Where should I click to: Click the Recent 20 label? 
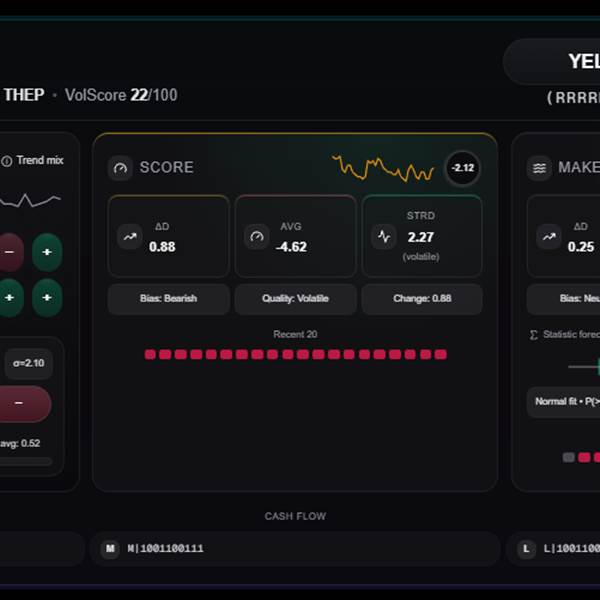tap(295, 334)
